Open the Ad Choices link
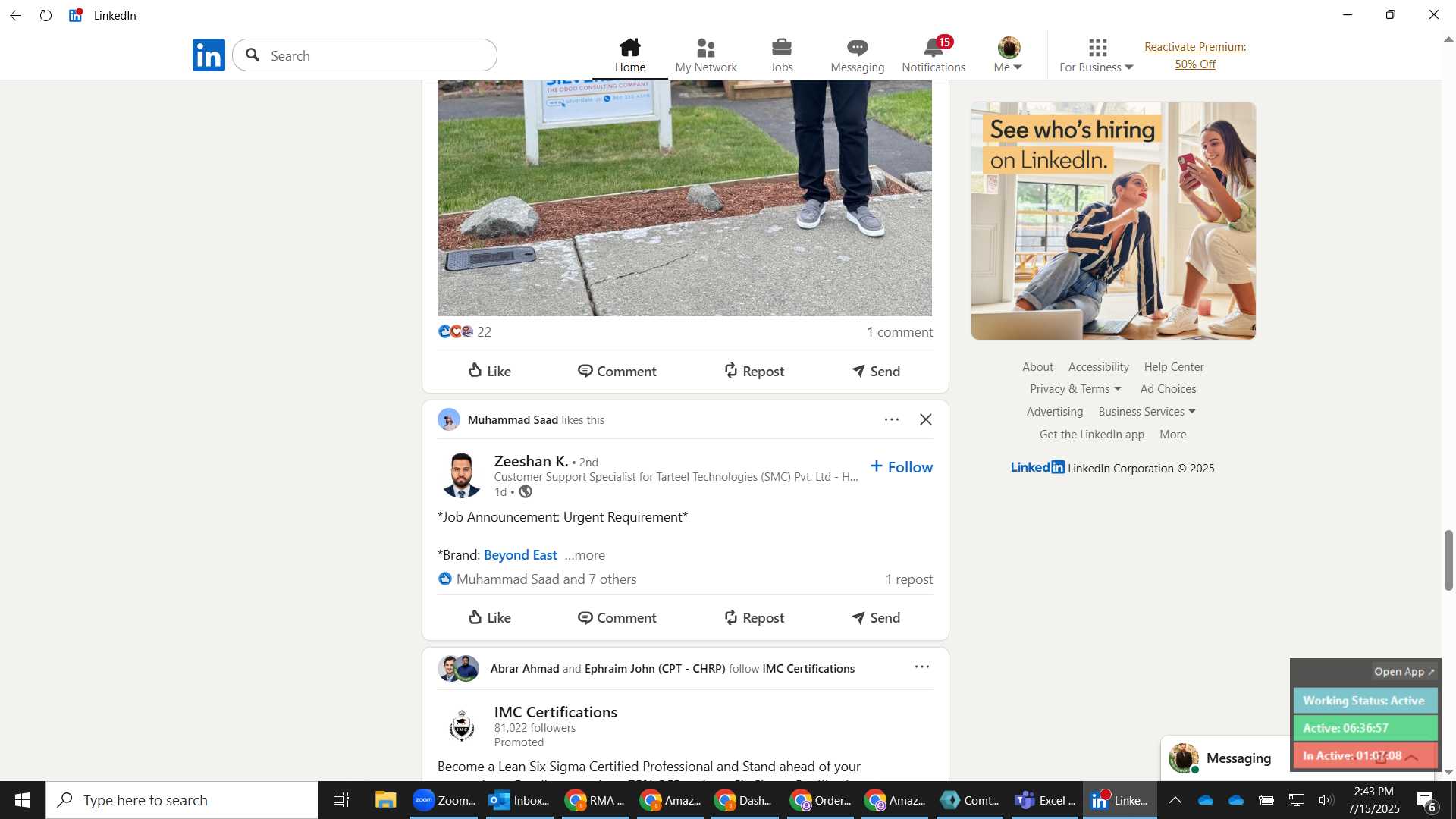Screen dimensions: 1456x819 (1168, 389)
